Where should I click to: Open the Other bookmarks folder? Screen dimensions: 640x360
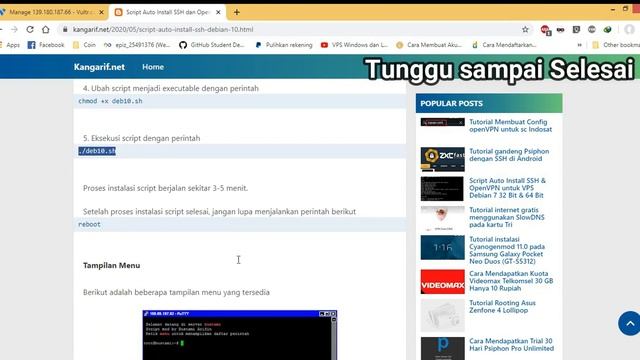616,45
